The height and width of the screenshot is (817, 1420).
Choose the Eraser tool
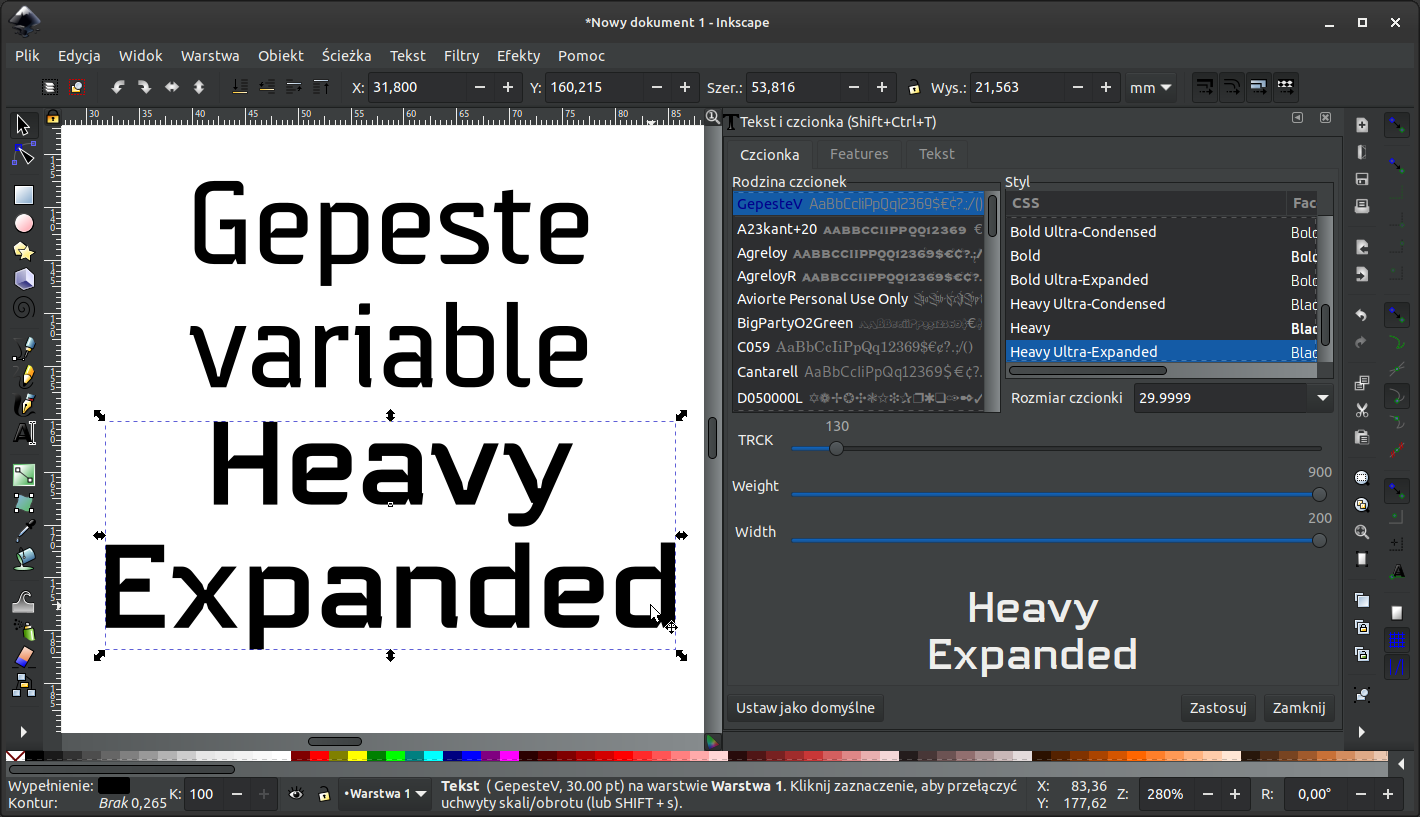coord(24,657)
